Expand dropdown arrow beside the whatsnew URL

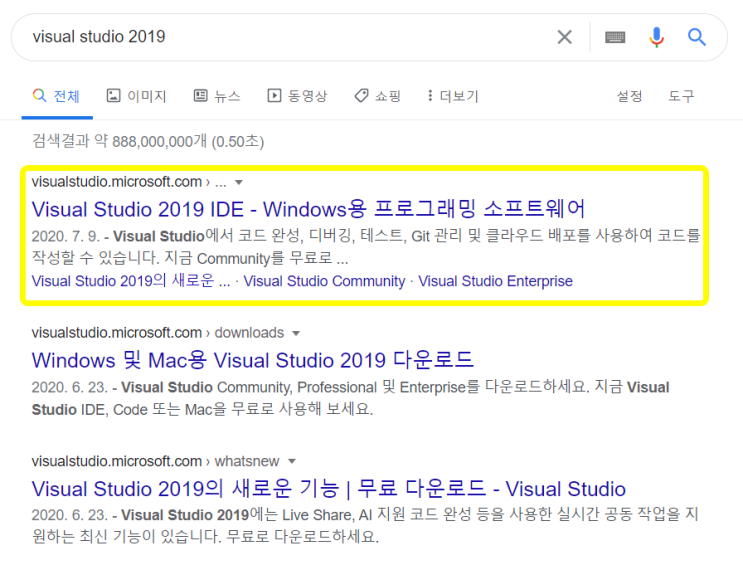point(292,461)
